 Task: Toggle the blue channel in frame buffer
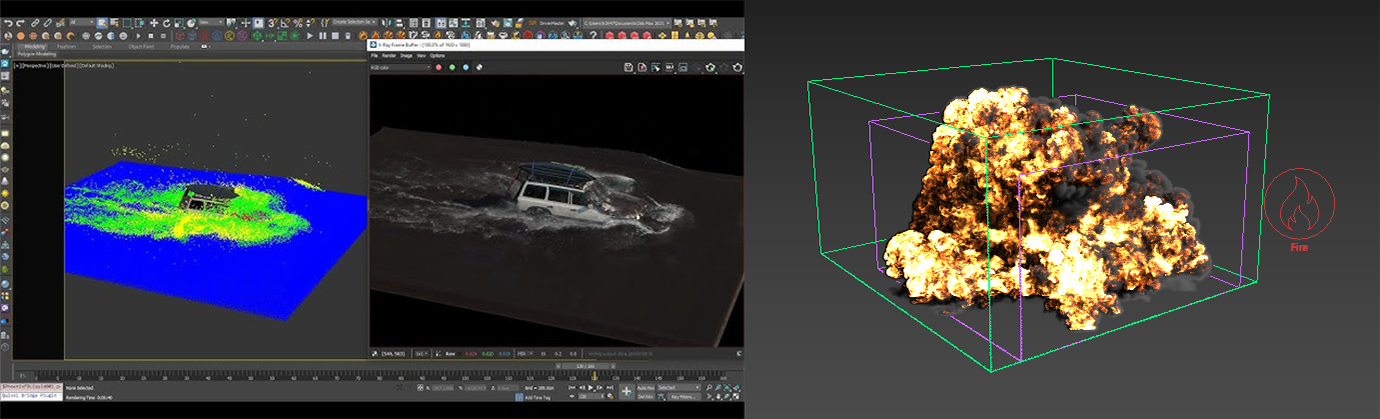tap(465, 67)
